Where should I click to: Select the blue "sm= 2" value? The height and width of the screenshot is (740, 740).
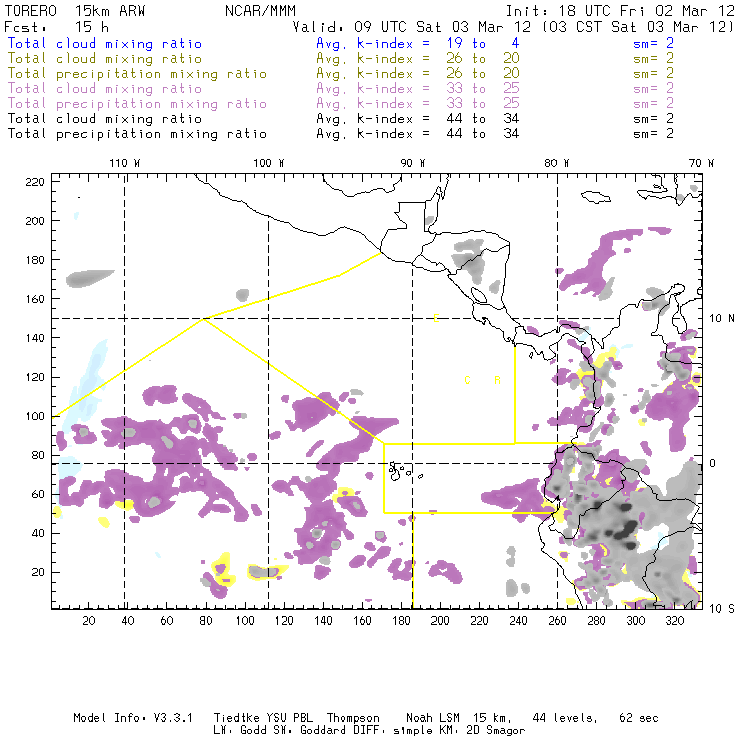pos(653,43)
